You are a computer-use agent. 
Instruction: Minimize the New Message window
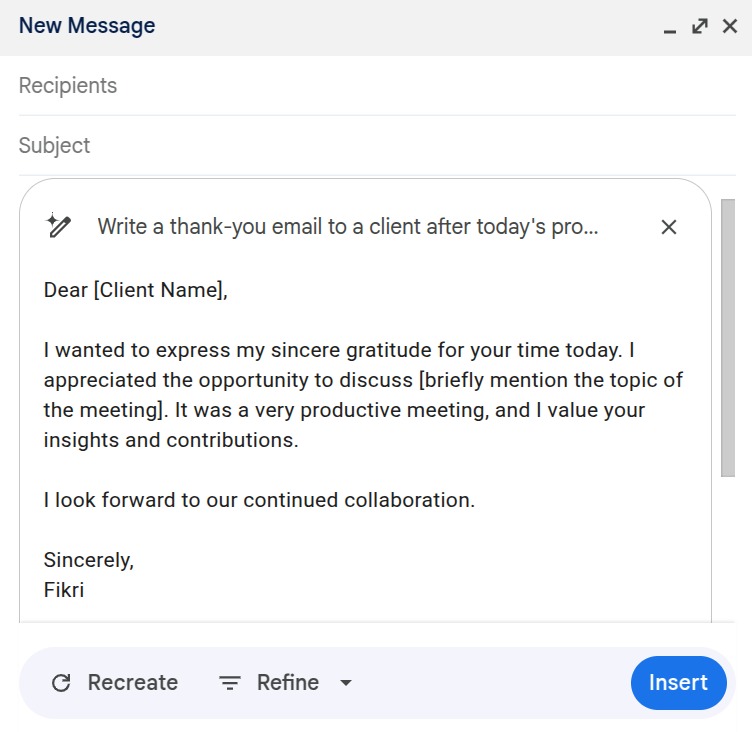pyautogui.click(x=670, y=28)
